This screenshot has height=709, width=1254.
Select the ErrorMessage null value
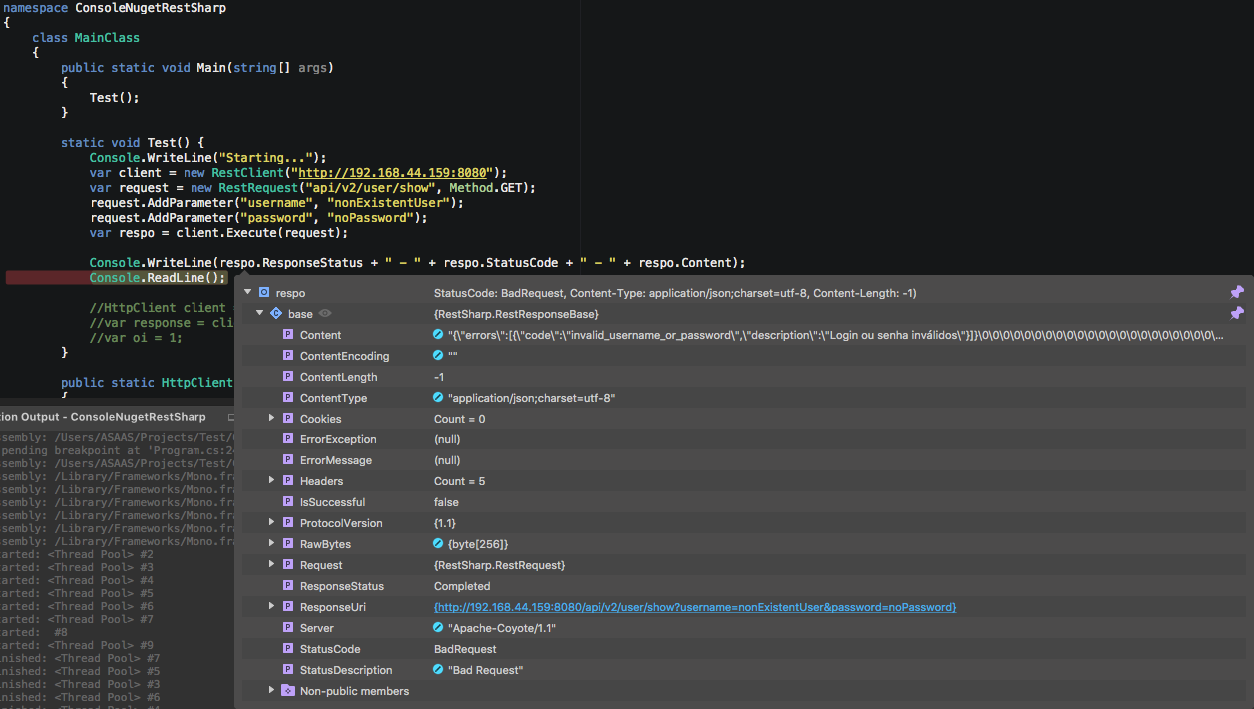pyautogui.click(x=446, y=460)
